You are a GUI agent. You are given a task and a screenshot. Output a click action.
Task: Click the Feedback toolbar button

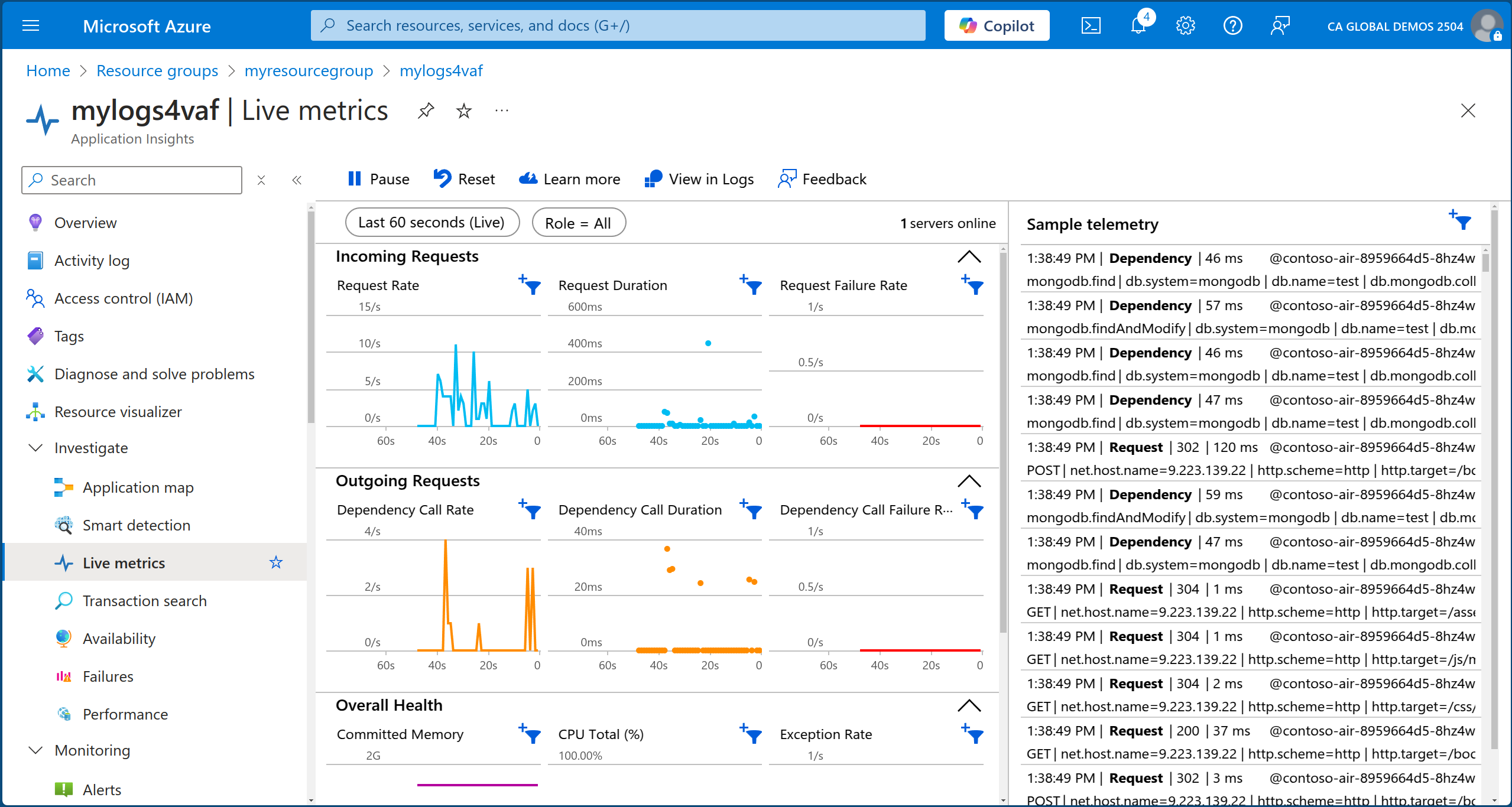point(822,179)
